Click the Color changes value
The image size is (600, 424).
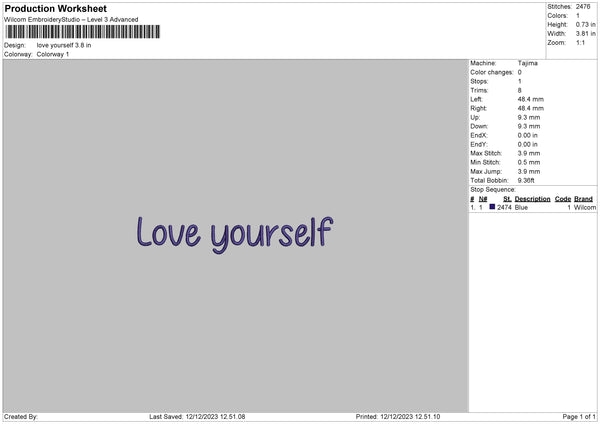520,72
